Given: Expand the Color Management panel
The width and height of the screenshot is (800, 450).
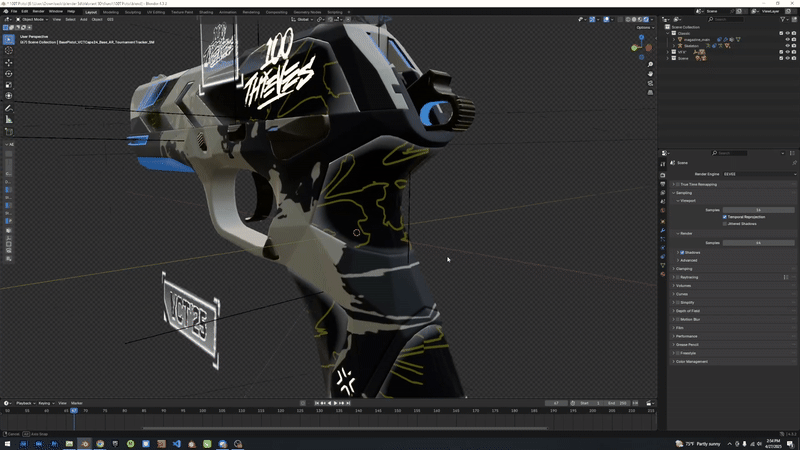Looking at the screenshot, I should tap(691, 362).
